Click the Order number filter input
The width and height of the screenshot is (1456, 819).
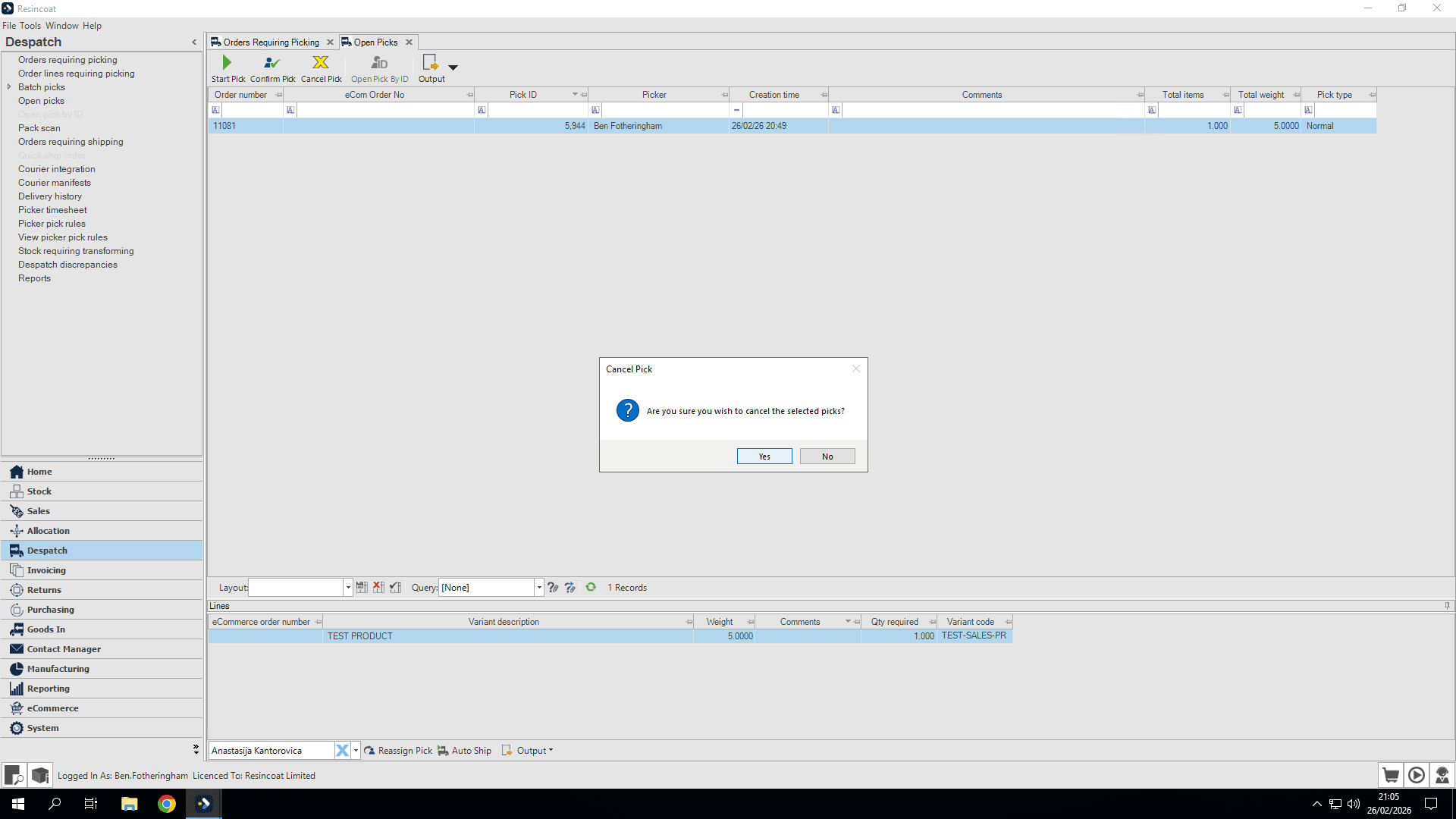[x=253, y=111]
